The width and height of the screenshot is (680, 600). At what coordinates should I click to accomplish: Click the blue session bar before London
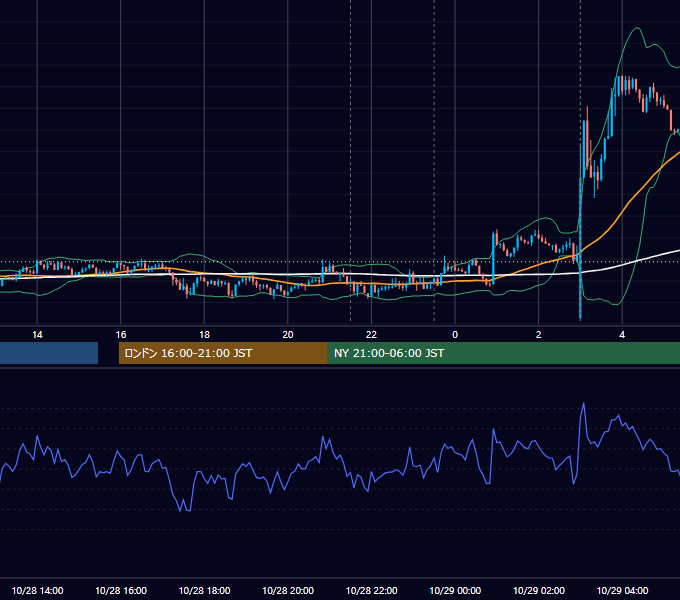(49, 353)
